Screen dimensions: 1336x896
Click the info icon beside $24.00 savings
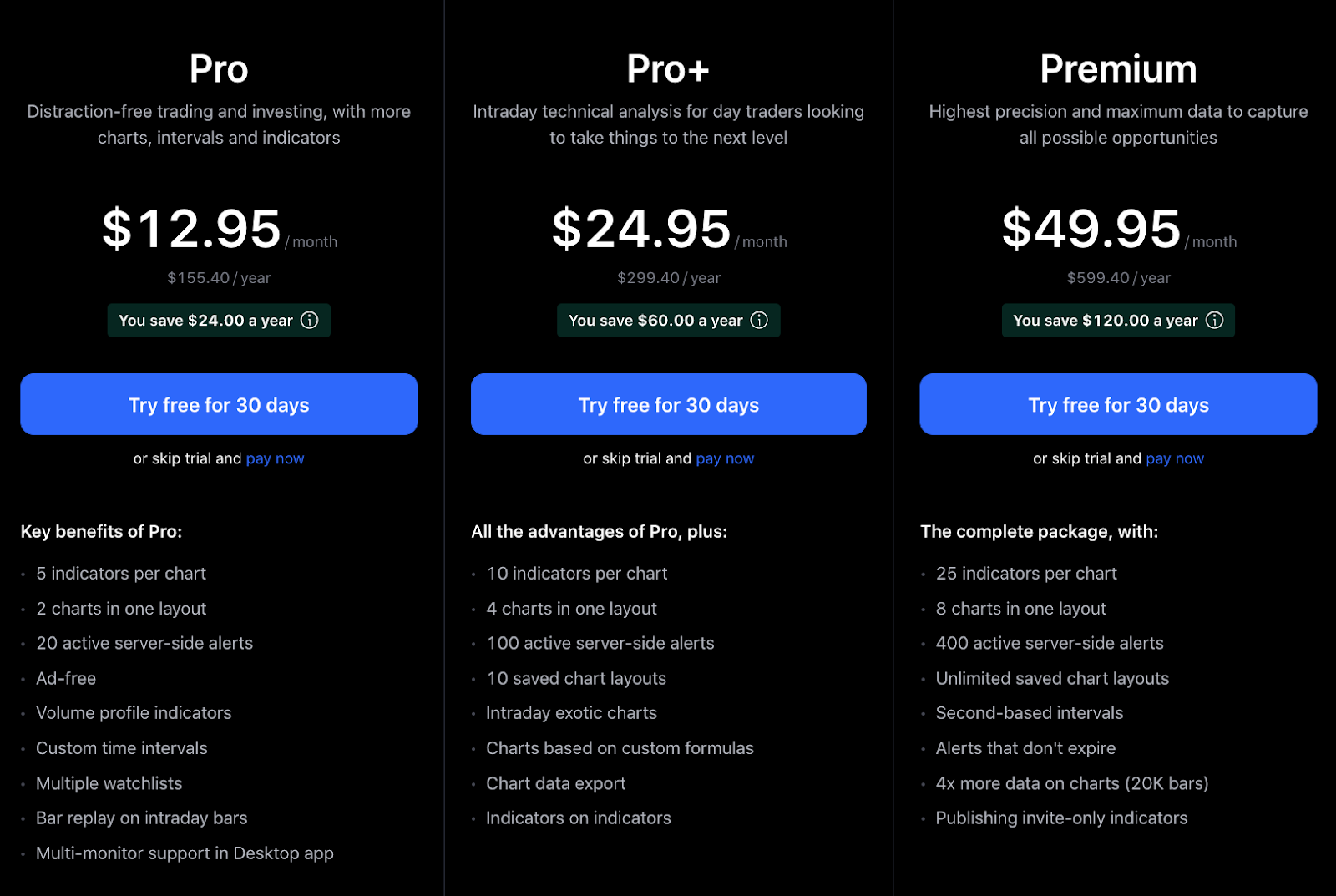[310, 320]
